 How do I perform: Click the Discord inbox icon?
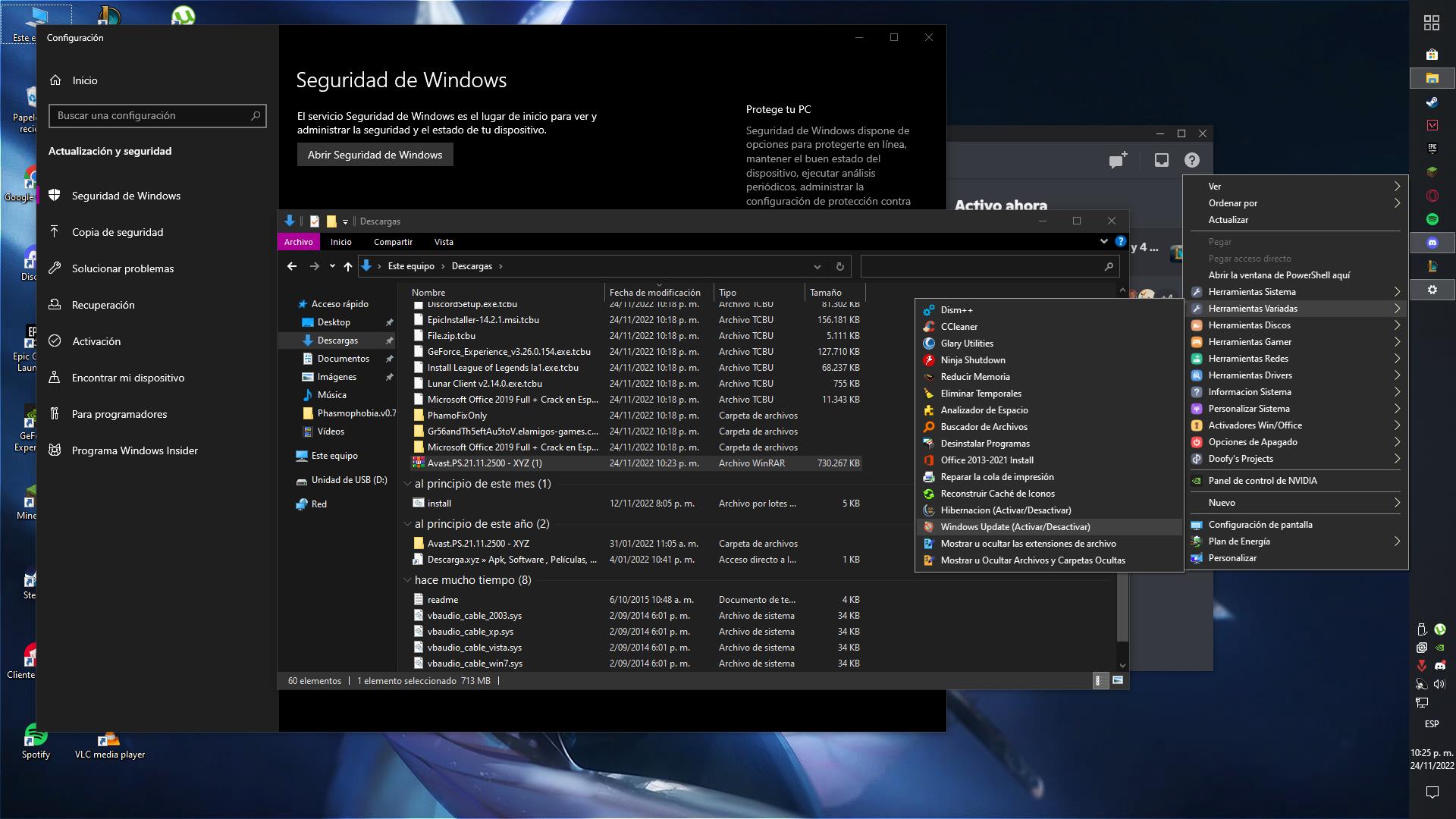(x=1161, y=160)
